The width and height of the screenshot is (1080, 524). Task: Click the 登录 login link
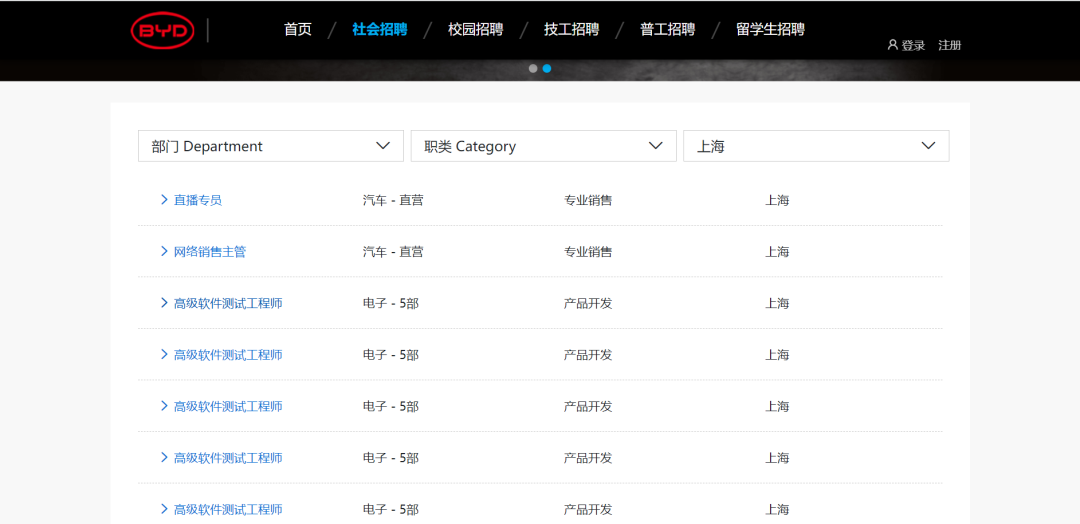point(913,45)
